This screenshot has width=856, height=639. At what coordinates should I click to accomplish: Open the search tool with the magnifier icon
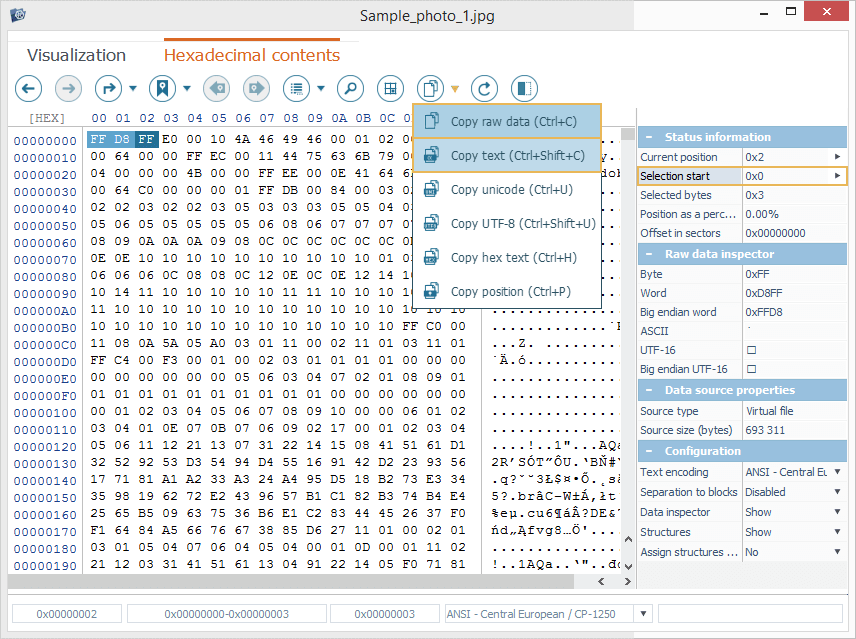350,88
